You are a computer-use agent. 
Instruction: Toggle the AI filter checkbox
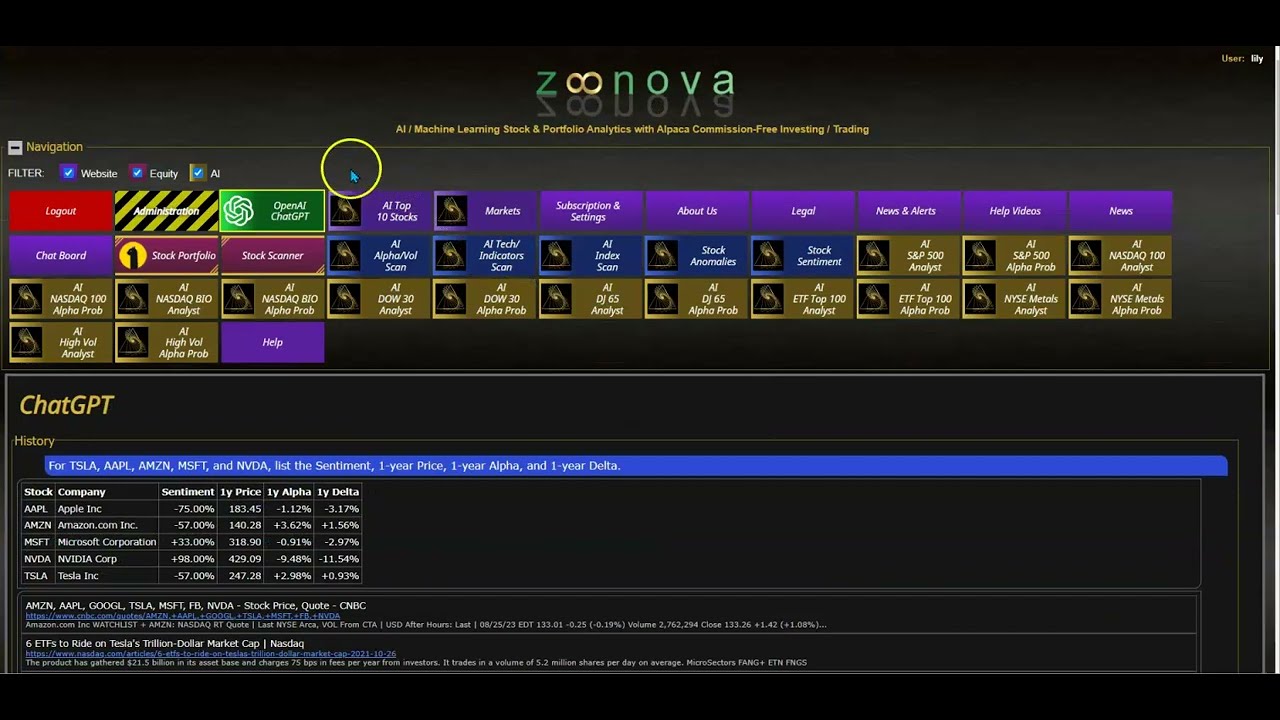tap(197, 173)
